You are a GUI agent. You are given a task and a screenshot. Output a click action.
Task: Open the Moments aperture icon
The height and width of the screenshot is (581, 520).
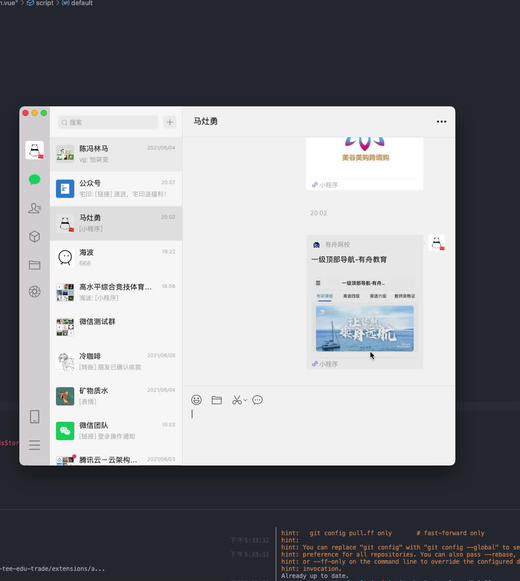pos(34,292)
